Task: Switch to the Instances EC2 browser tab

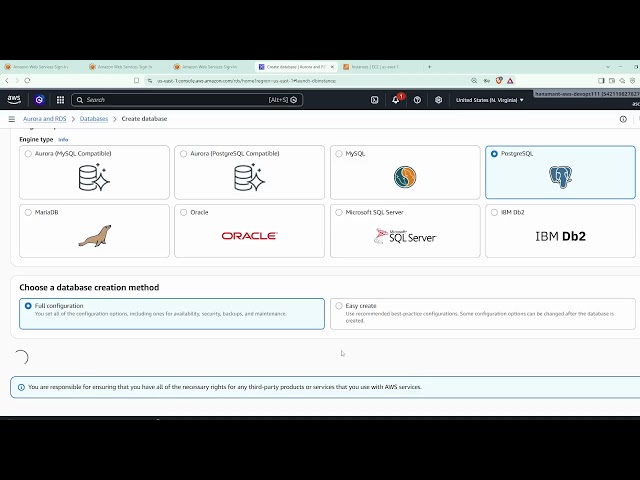Action: tap(375, 67)
